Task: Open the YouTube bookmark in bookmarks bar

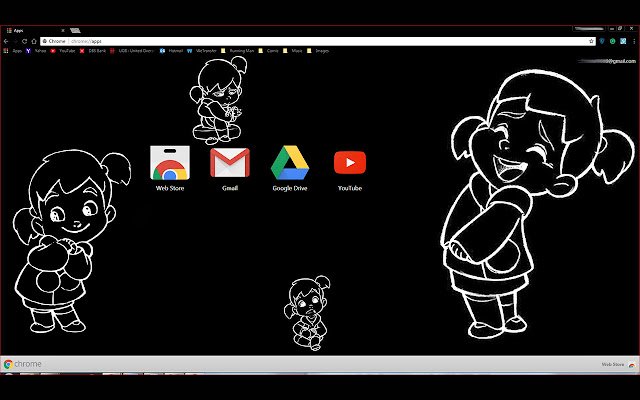Action: [63, 51]
